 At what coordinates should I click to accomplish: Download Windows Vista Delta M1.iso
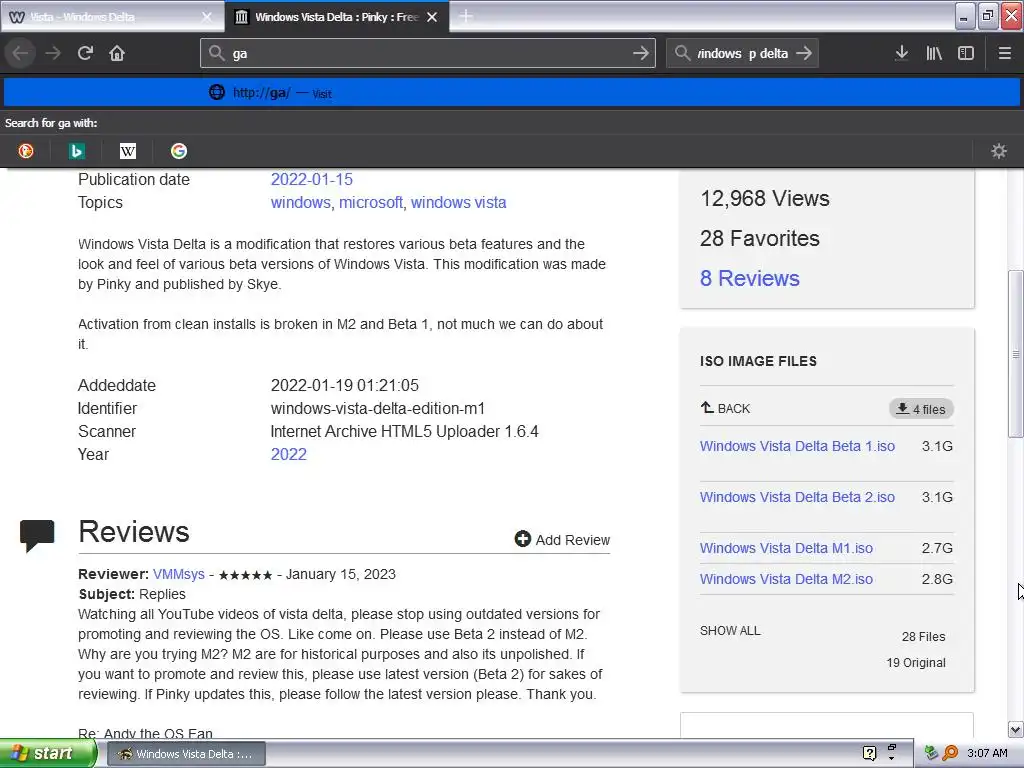pyautogui.click(x=786, y=548)
